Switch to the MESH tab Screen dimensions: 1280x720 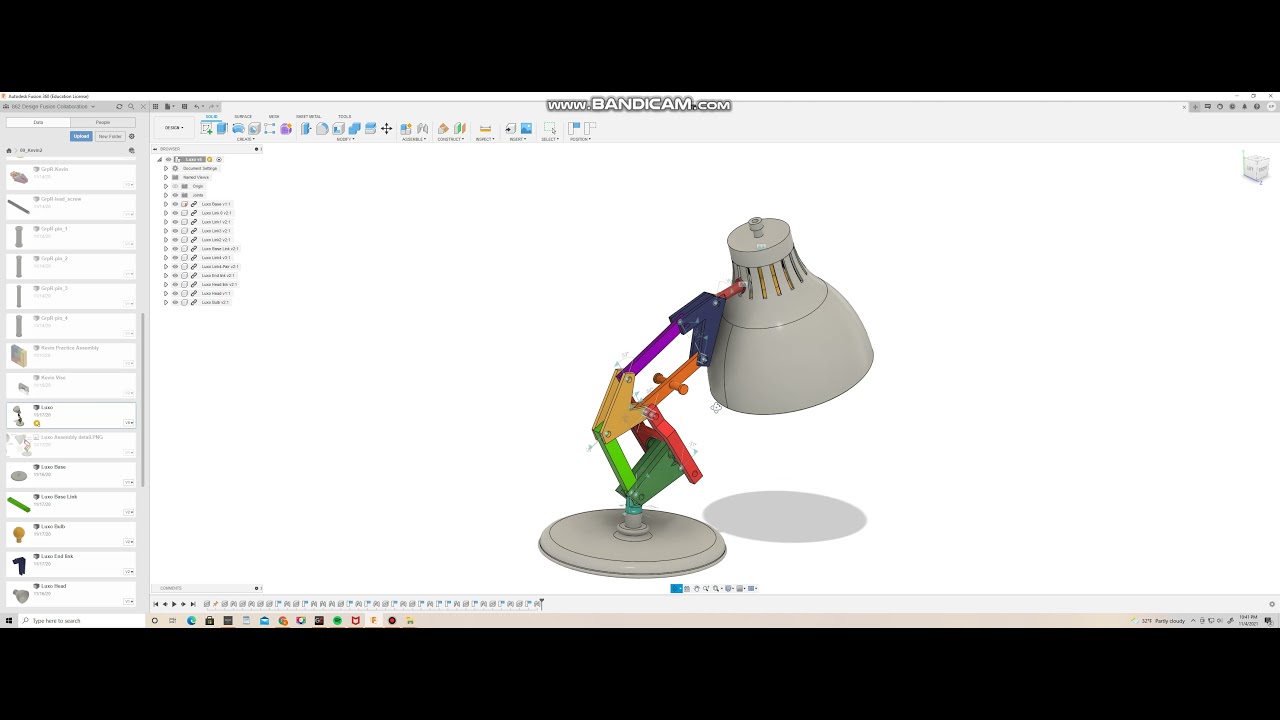click(x=274, y=117)
